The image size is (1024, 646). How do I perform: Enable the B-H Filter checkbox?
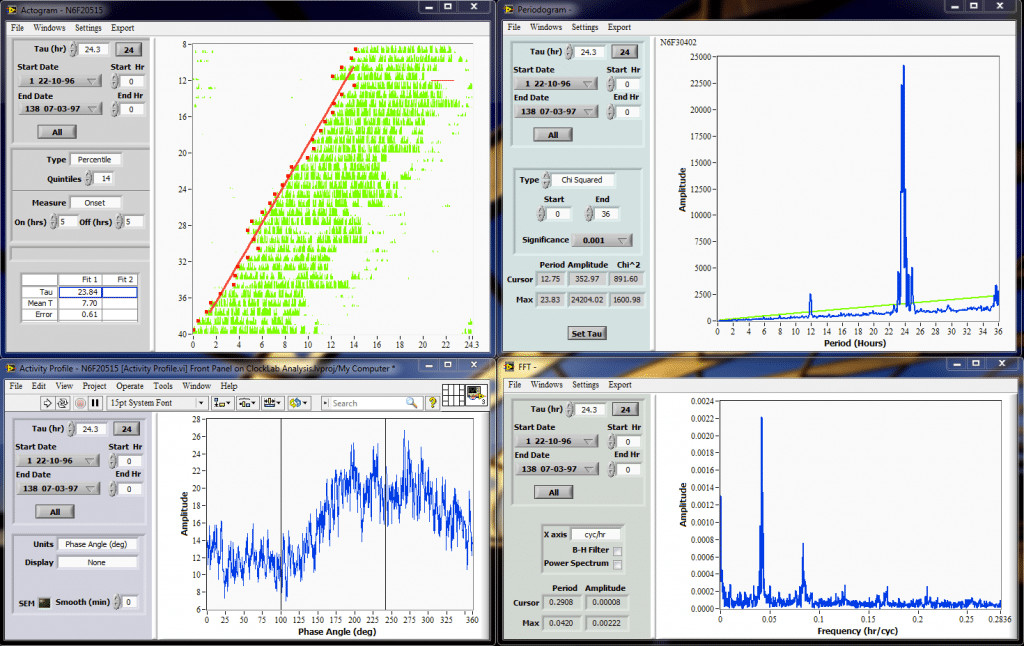point(618,551)
